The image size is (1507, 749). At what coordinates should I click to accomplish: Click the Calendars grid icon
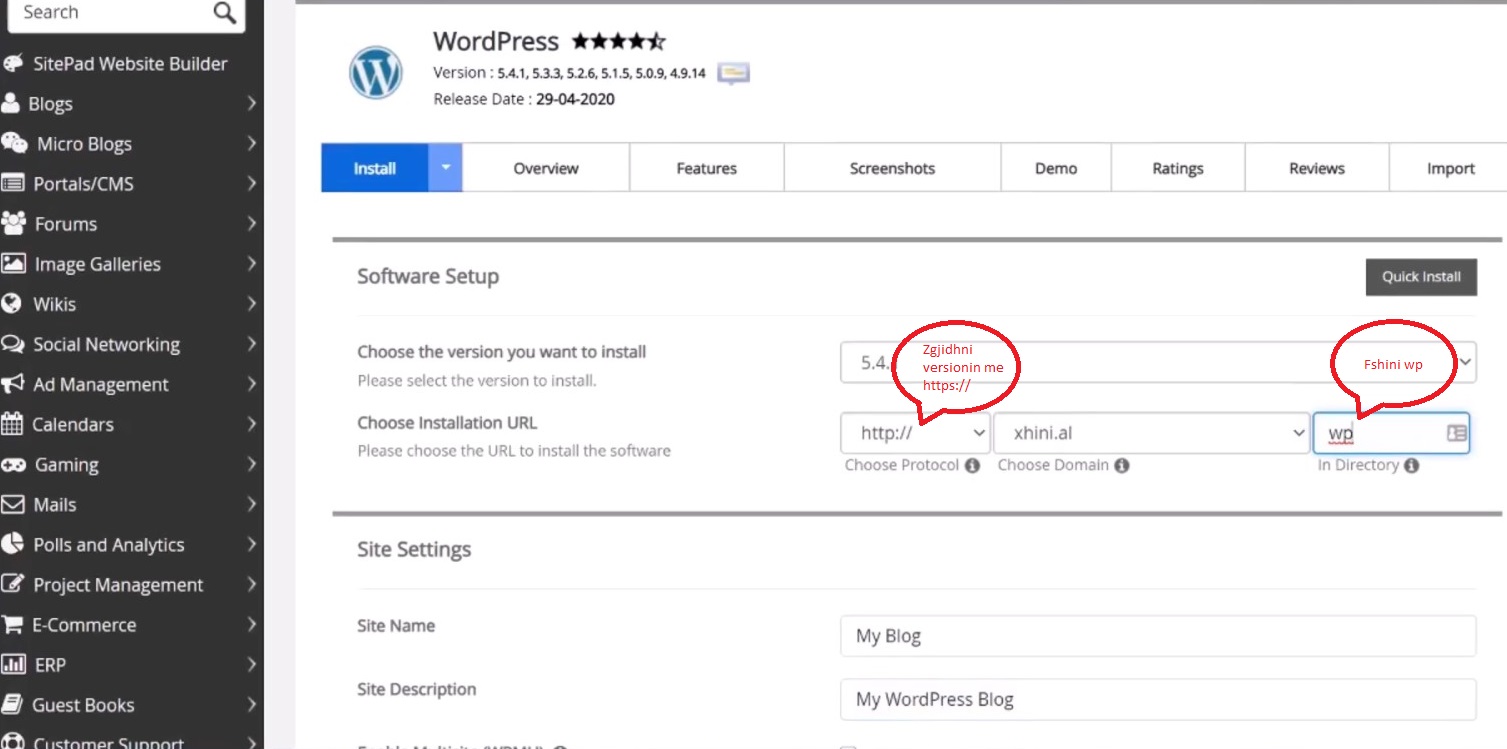coord(12,423)
